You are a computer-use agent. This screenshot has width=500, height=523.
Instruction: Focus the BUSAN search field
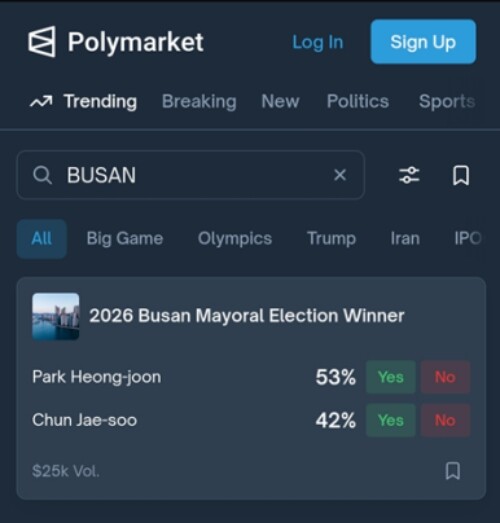(190, 175)
